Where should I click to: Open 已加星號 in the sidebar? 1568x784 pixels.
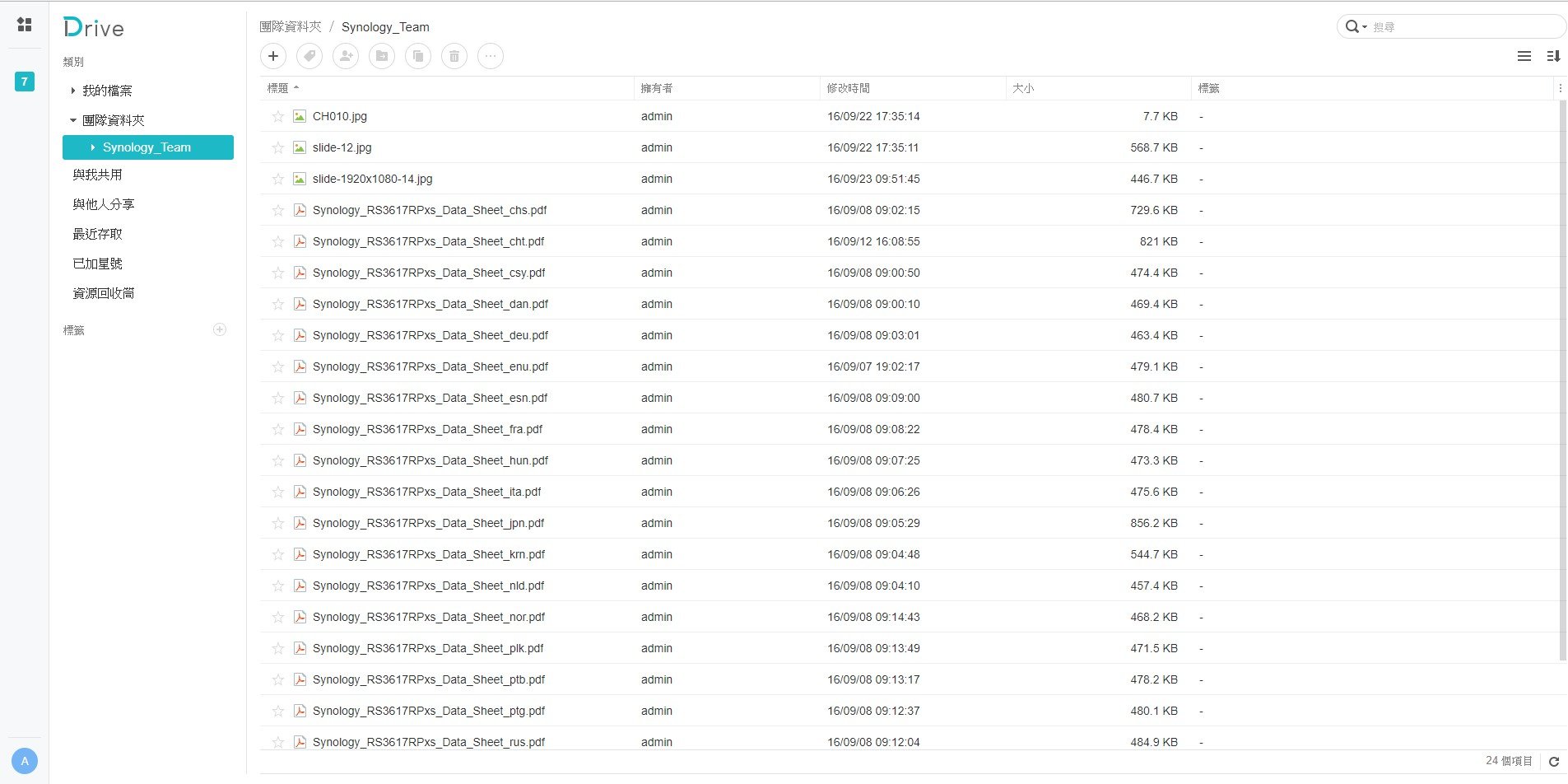[97, 264]
